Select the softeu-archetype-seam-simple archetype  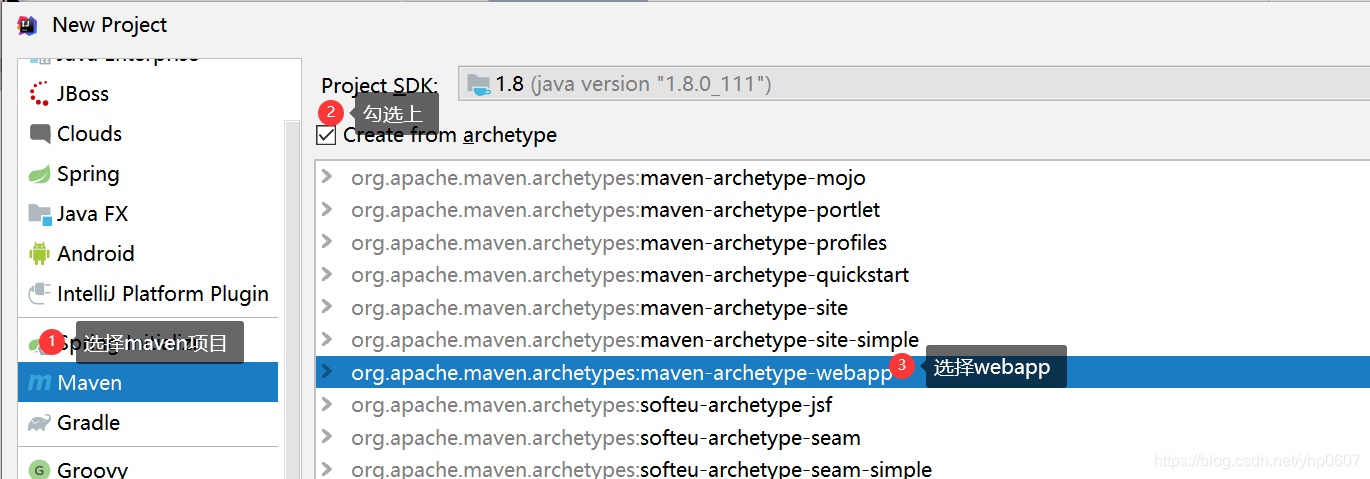click(842, 468)
